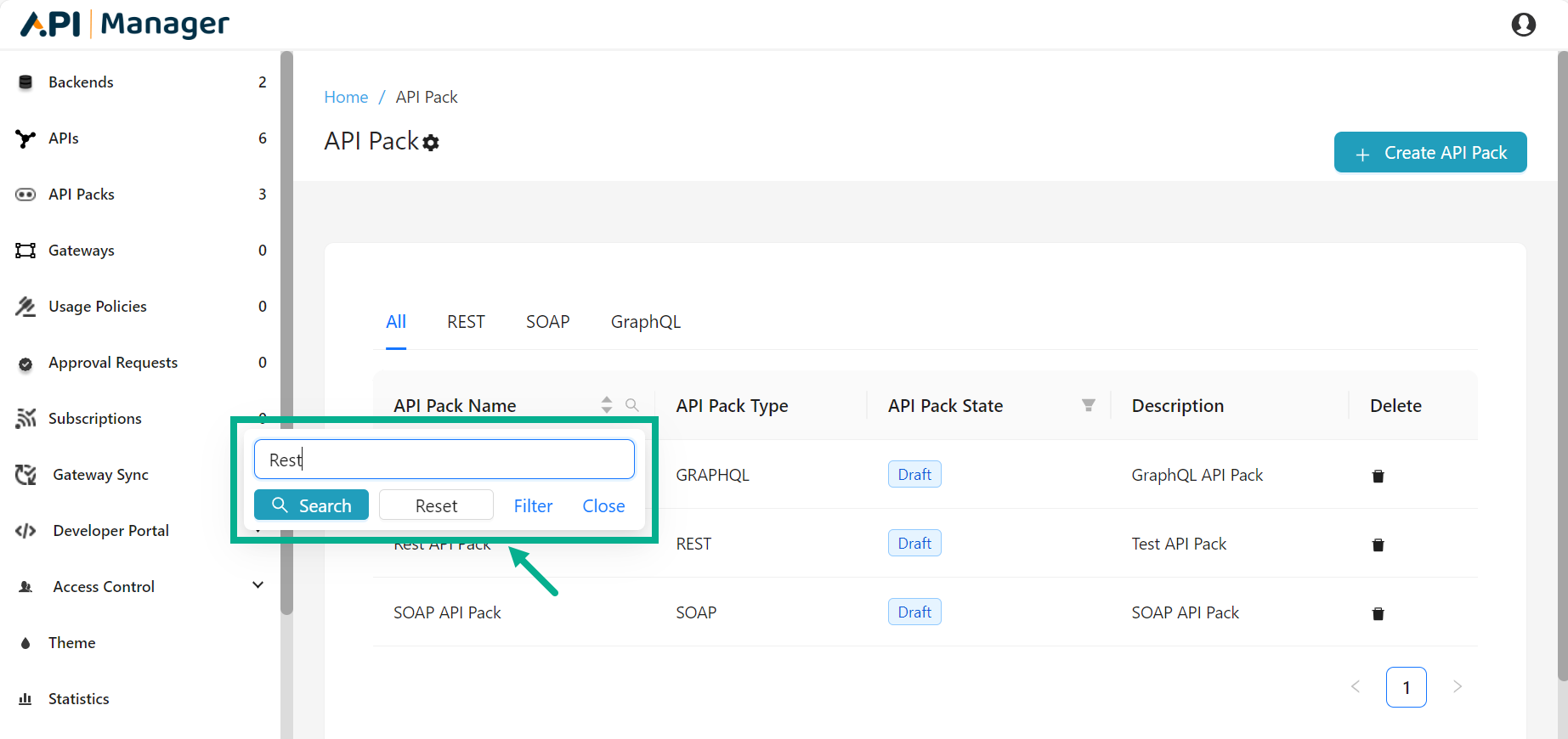This screenshot has width=1568, height=739.
Task: Click search icon in API Pack Name header
Action: [631, 405]
